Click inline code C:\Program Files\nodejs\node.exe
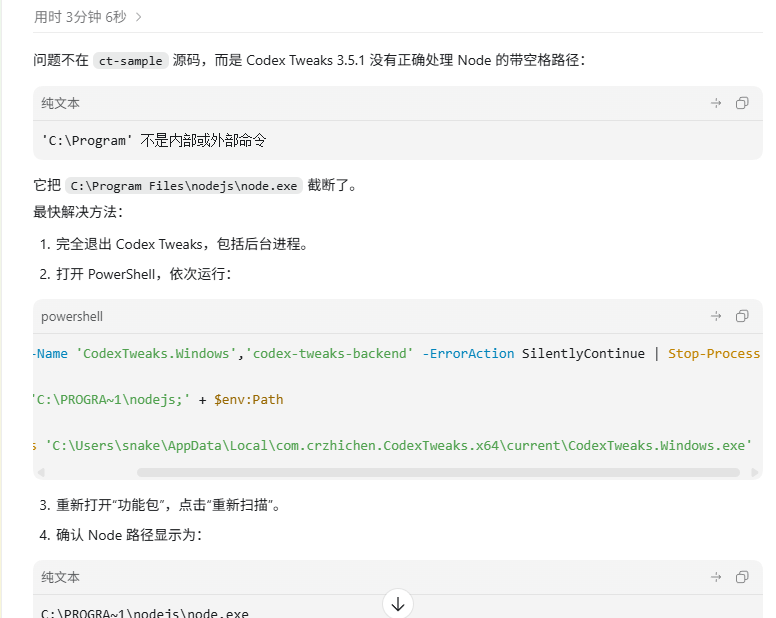Viewport: 776px width, 618px height. (x=184, y=186)
